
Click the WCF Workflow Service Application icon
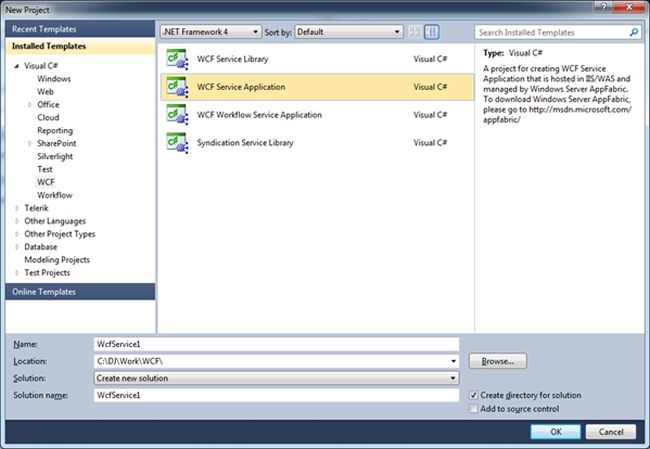click(177, 114)
